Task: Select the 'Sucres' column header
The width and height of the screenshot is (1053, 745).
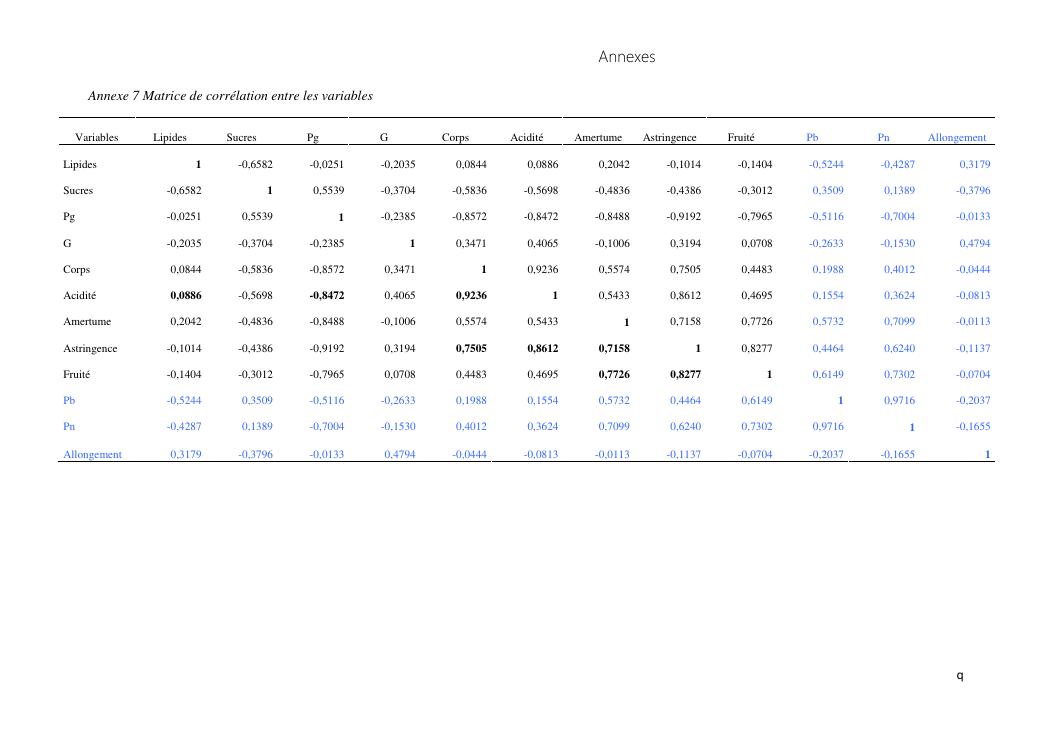Action: (x=241, y=138)
